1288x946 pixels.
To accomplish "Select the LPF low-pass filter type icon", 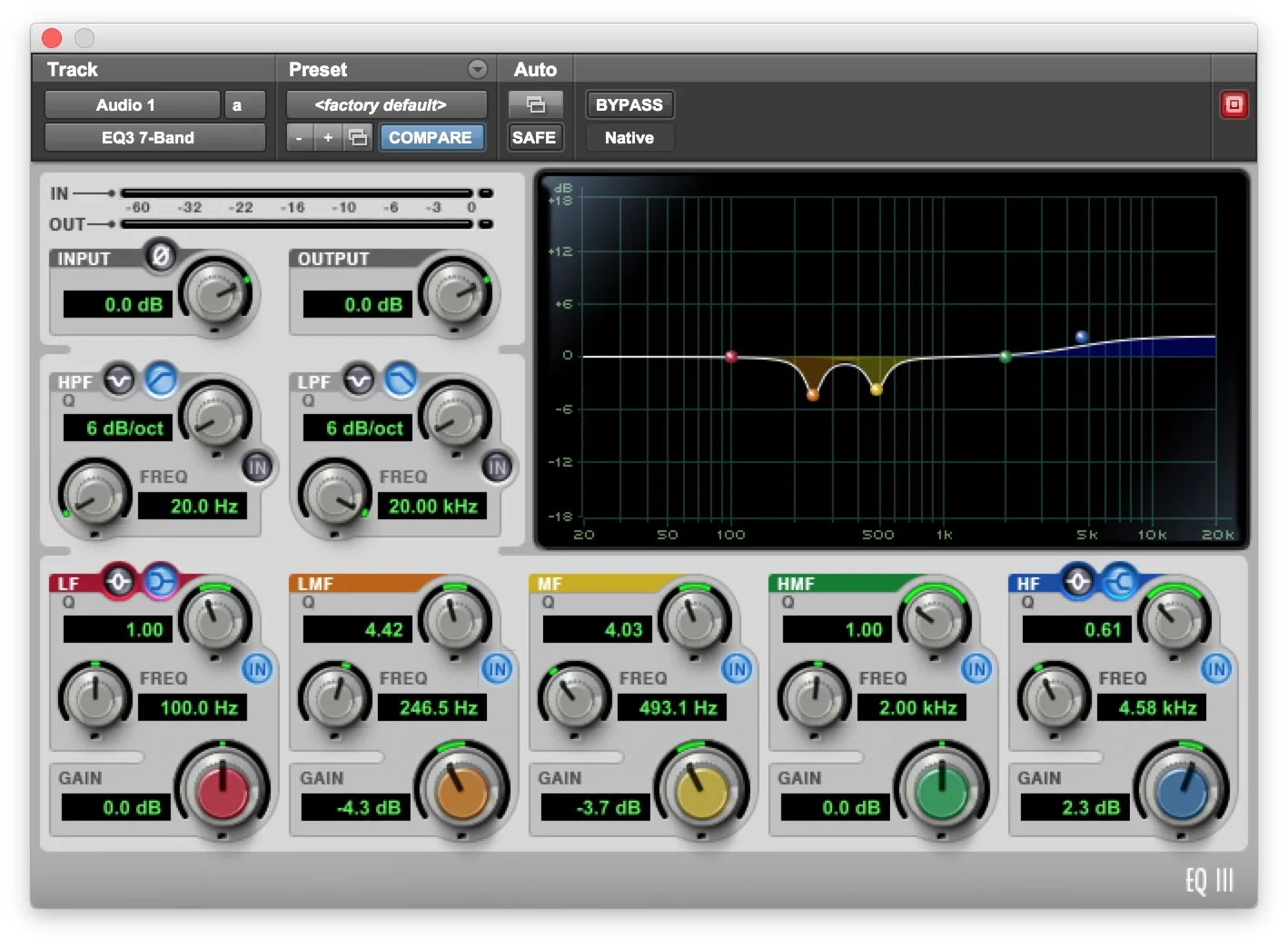I will (x=401, y=380).
